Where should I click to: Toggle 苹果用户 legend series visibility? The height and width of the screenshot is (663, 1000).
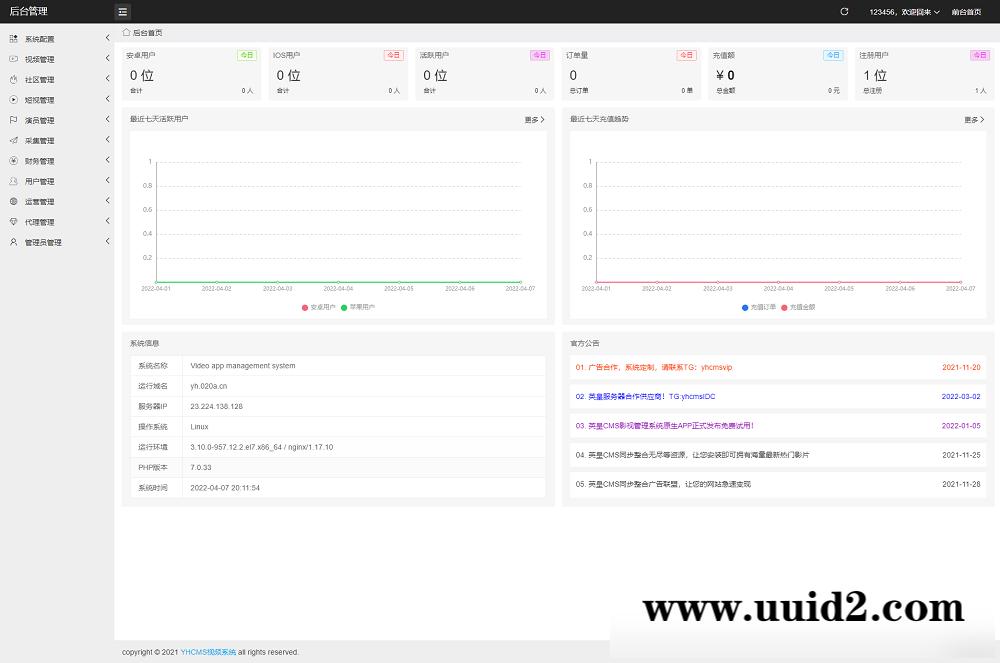(357, 307)
